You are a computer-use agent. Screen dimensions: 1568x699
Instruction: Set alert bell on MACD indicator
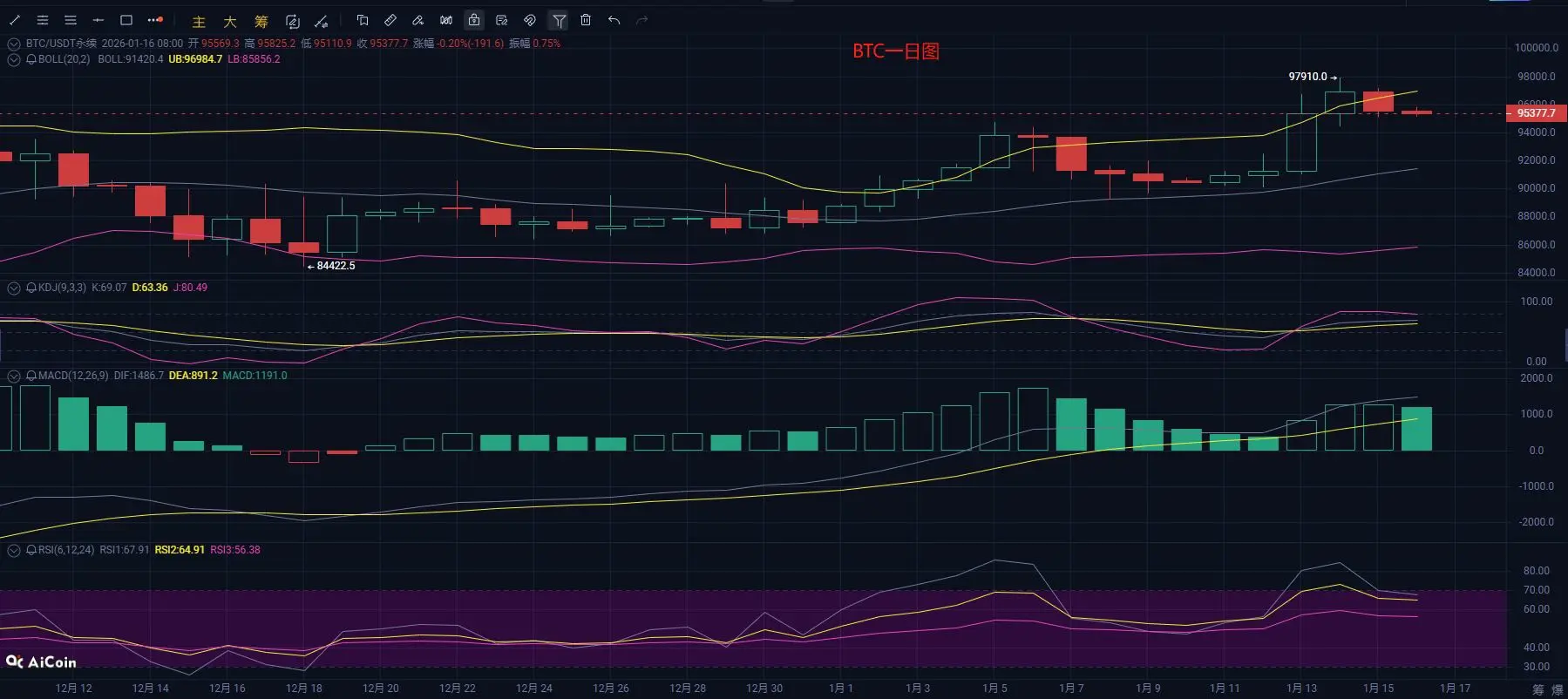click(31, 376)
